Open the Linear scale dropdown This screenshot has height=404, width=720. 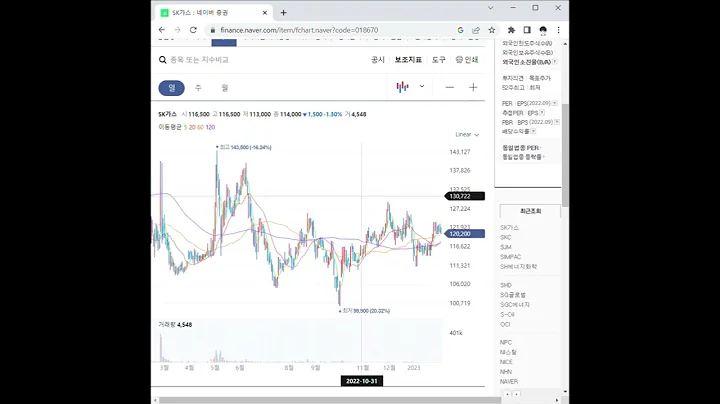pos(467,135)
